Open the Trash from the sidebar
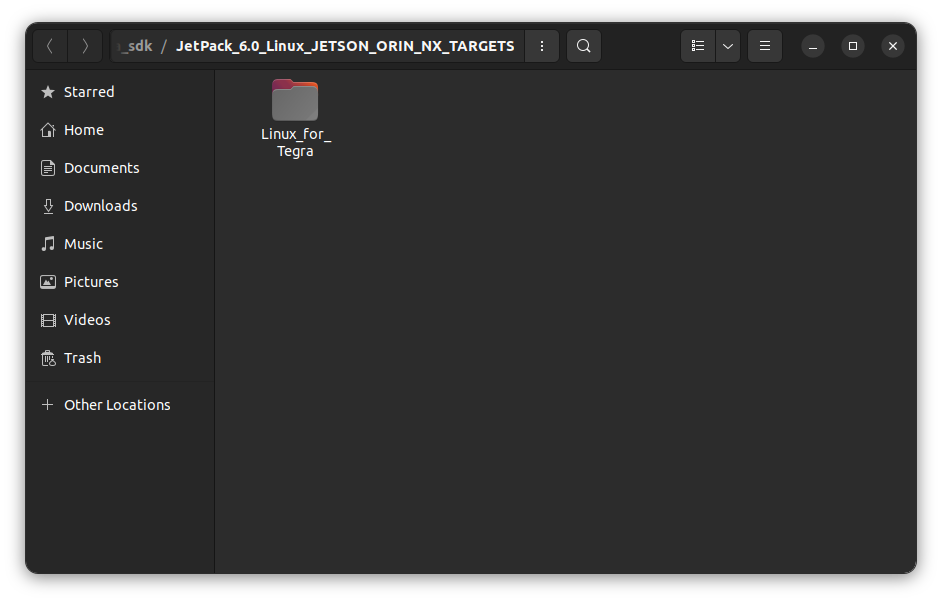This screenshot has height=602, width=942. [81, 357]
